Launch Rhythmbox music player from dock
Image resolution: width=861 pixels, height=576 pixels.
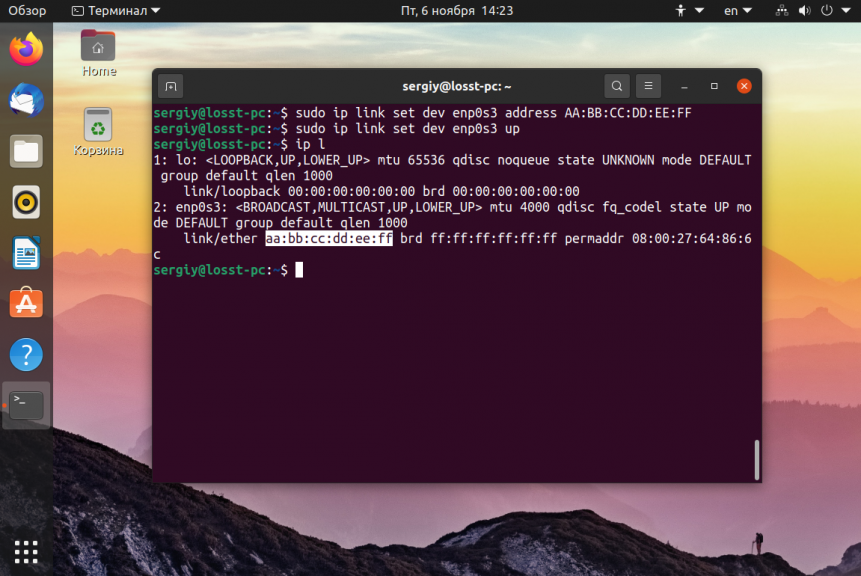tap(26, 202)
